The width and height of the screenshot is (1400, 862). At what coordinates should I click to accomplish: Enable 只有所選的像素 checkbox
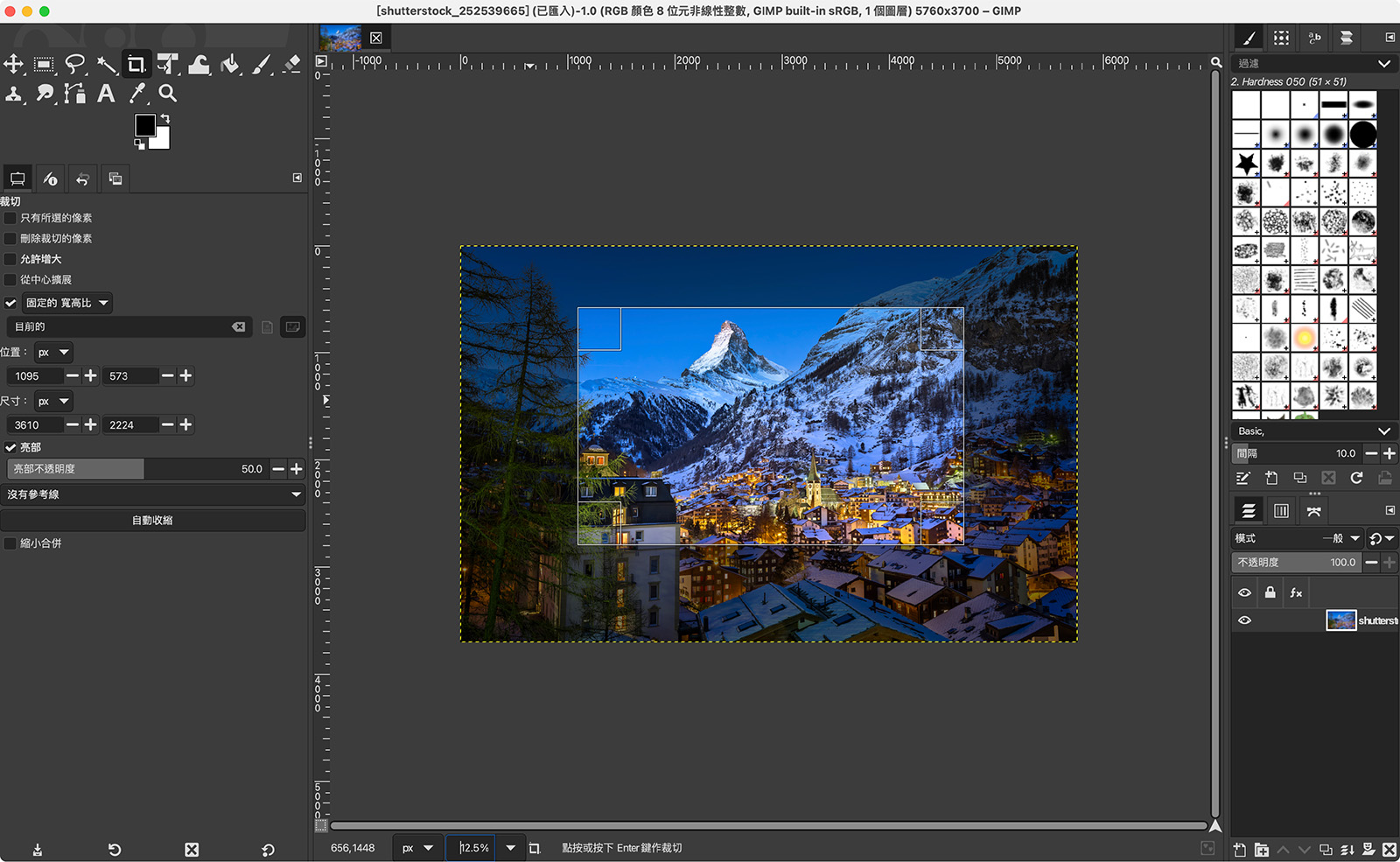pyautogui.click(x=10, y=218)
